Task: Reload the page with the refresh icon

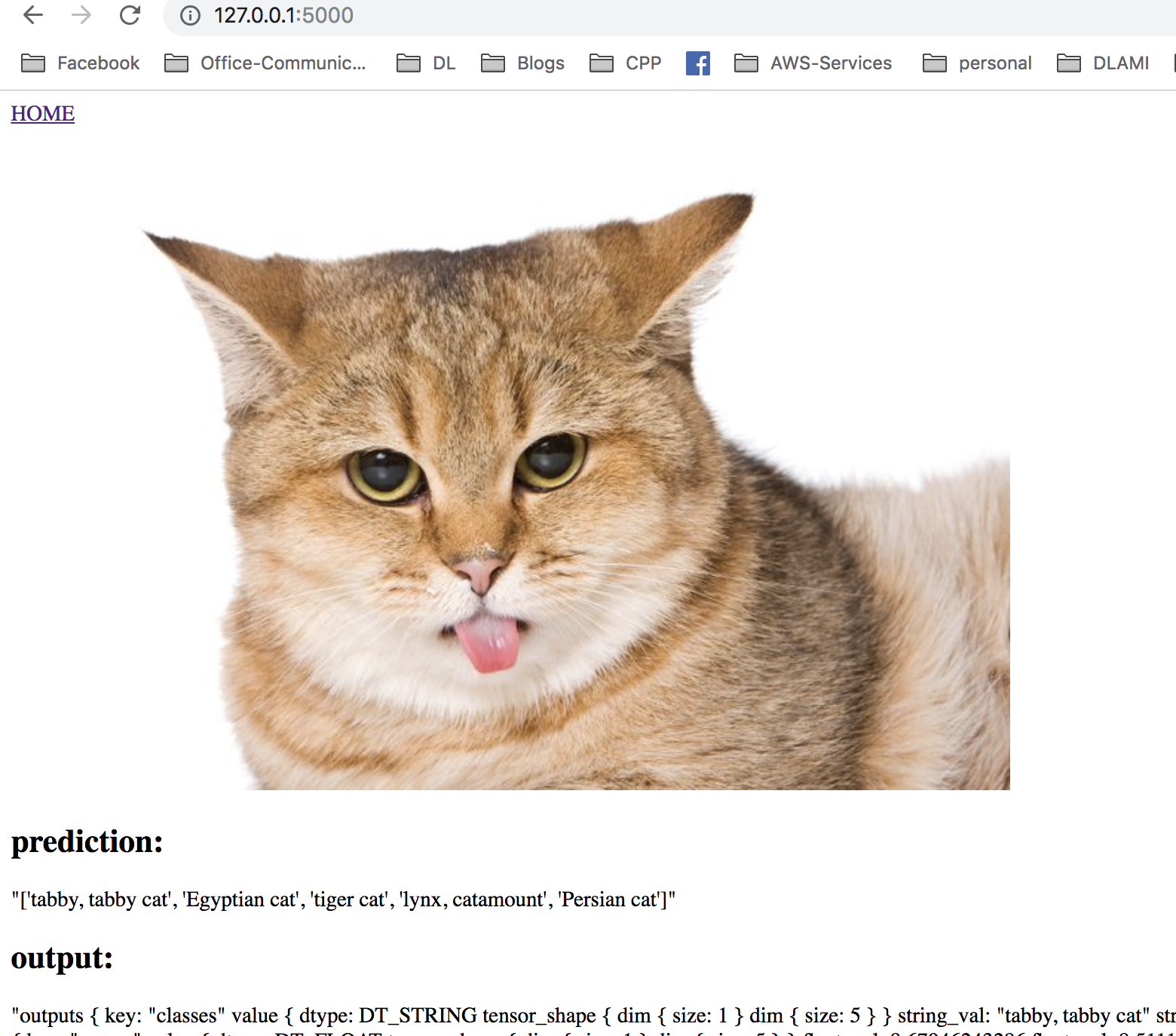Action: click(130, 15)
